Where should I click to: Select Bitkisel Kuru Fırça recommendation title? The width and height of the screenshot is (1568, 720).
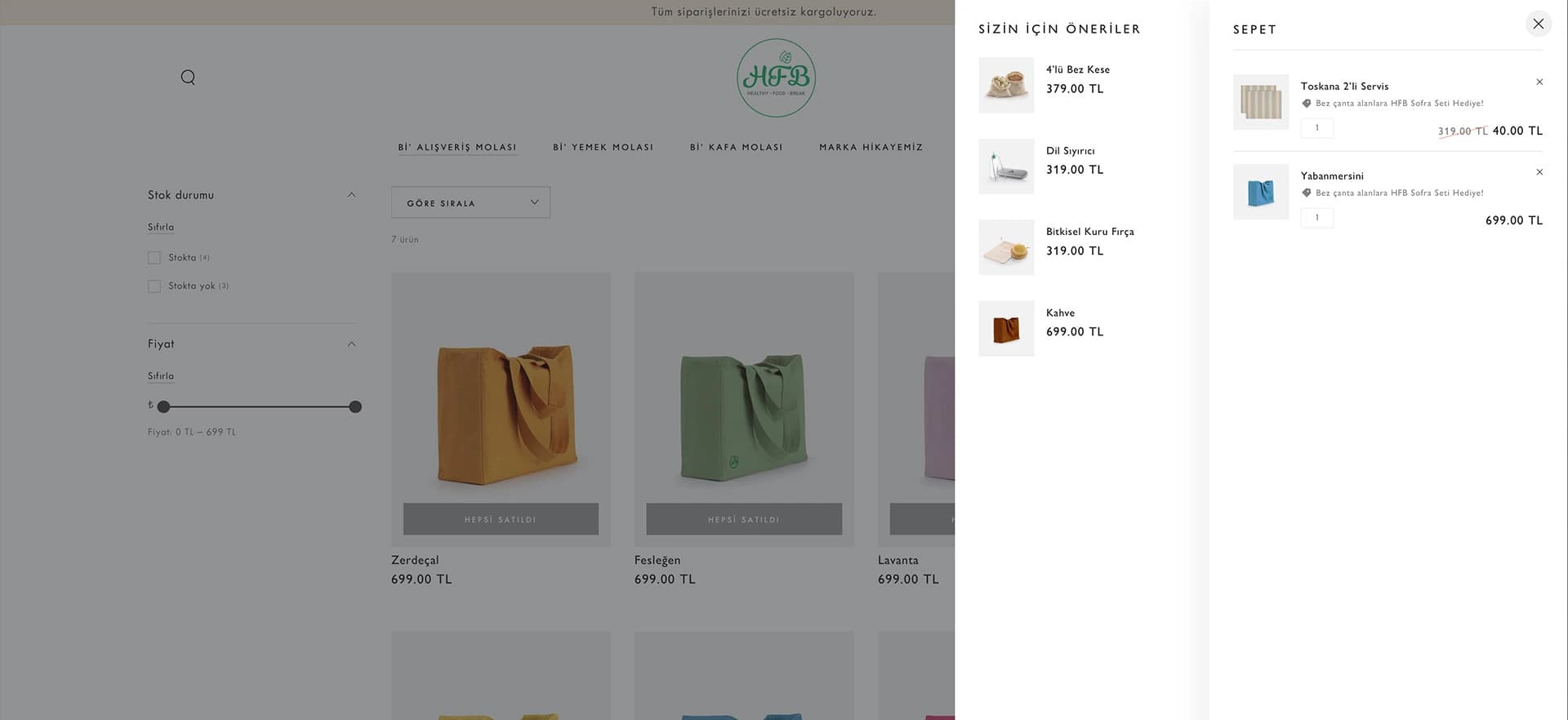pyautogui.click(x=1090, y=232)
